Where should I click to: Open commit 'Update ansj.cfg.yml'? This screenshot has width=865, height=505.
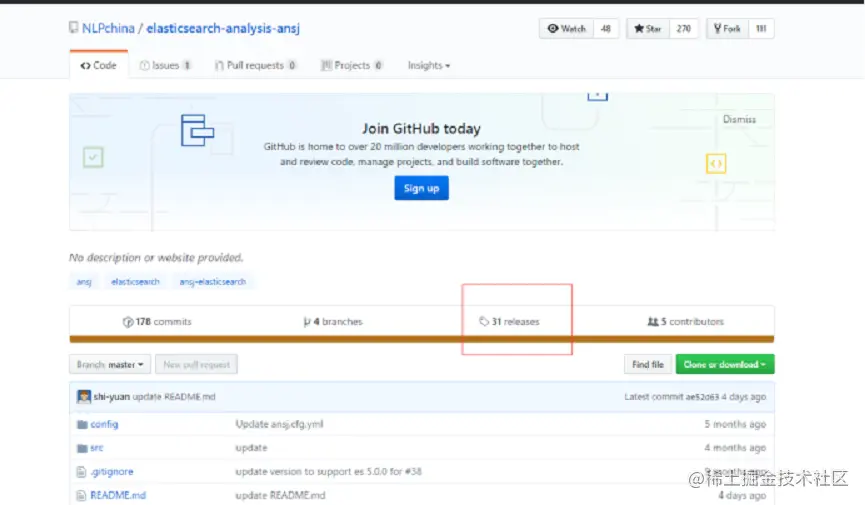279,424
